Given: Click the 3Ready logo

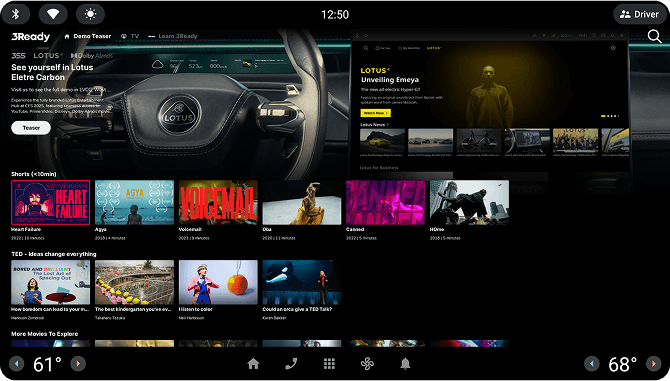Looking at the screenshot, I should pos(30,37).
